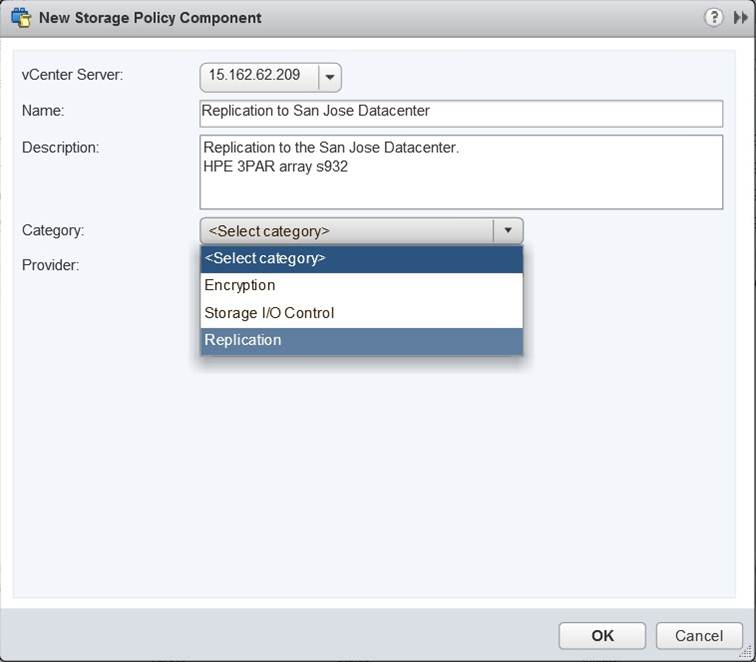Click the double-arrow icon in title bar
The width and height of the screenshot is (756, 662).
tap(740, 18)
